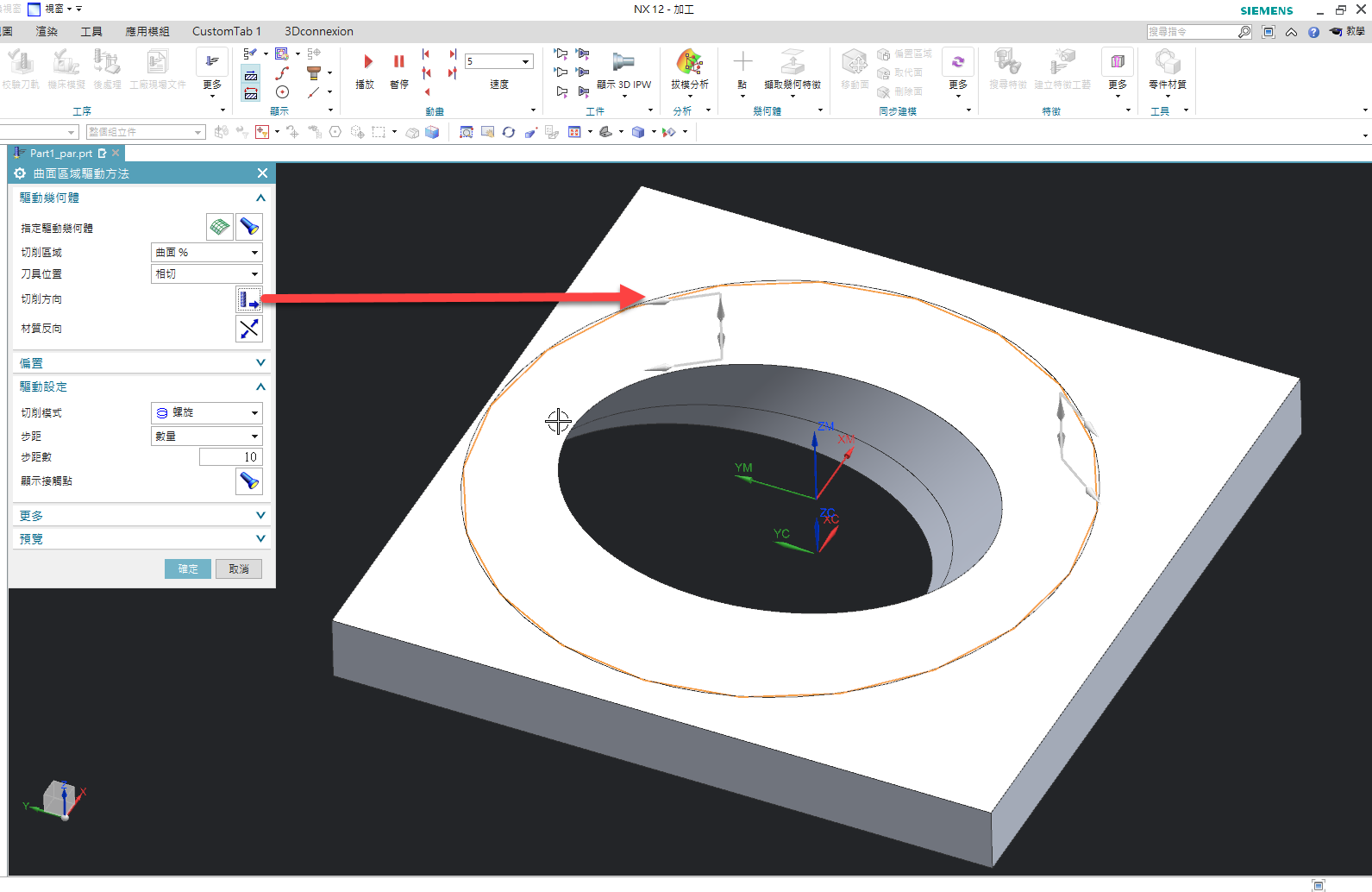Open the 顯示 3D IPW tool
The image size is (1372, 892).
pos(623,71)
